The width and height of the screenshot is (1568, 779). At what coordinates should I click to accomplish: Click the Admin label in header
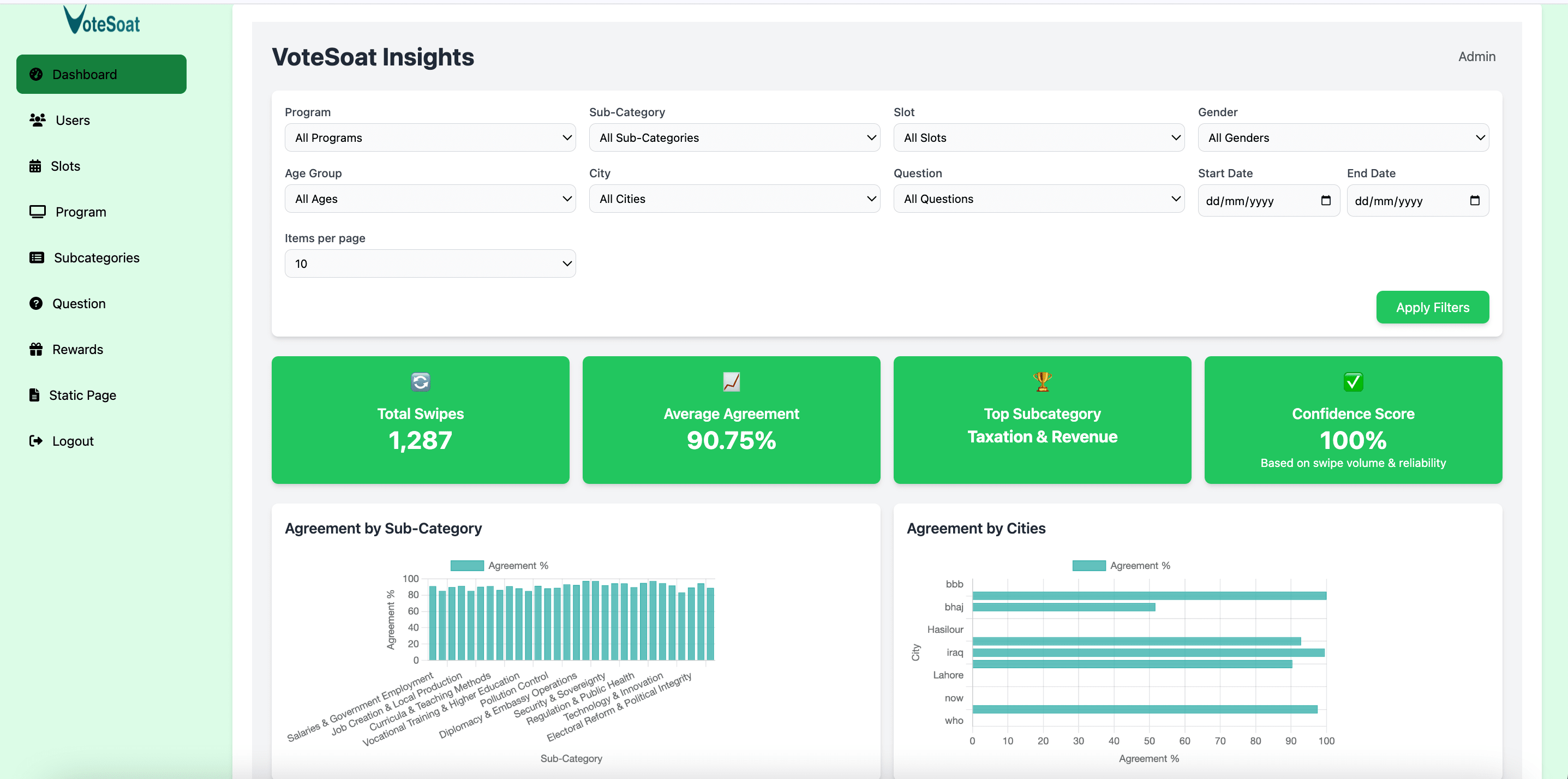click(1477, 57)
